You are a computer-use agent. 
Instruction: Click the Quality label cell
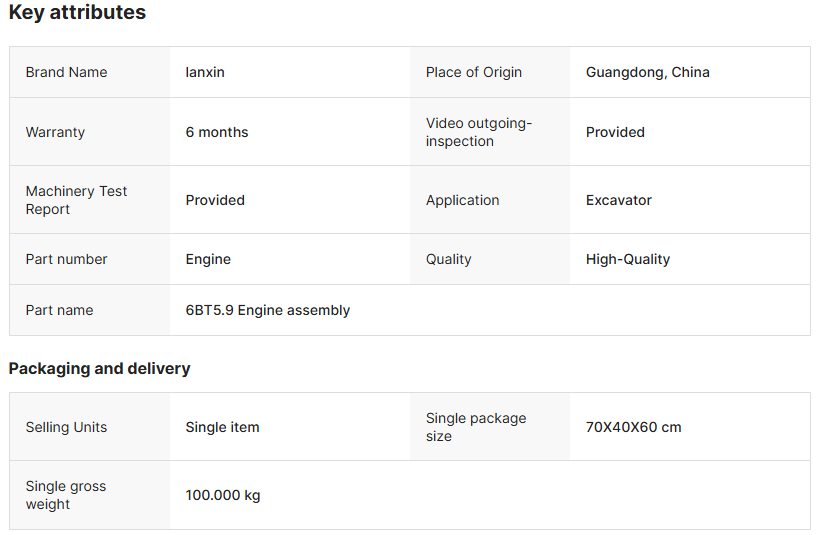click(448, 259)
